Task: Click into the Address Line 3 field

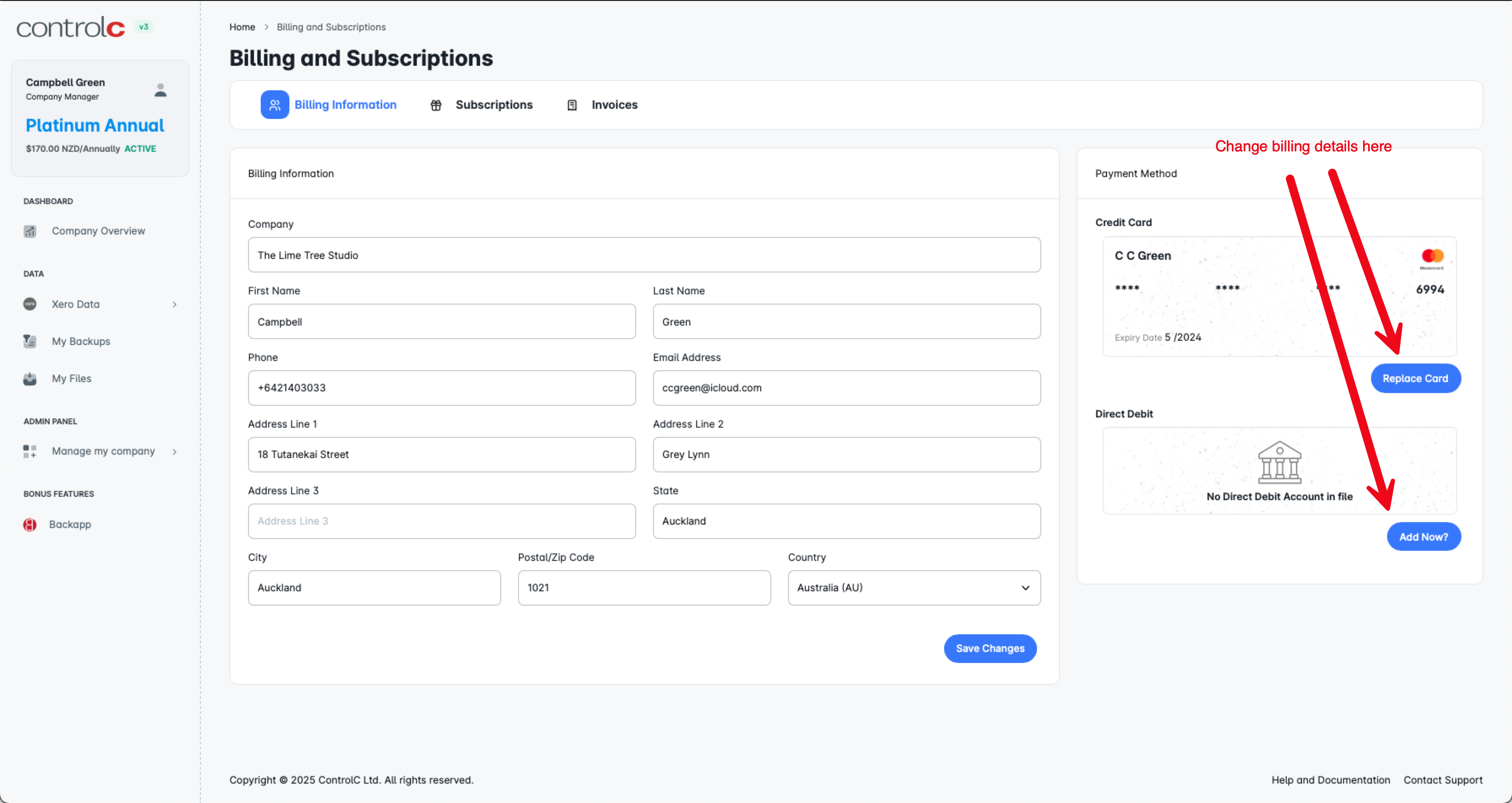Action: click(x=441, y=521)
